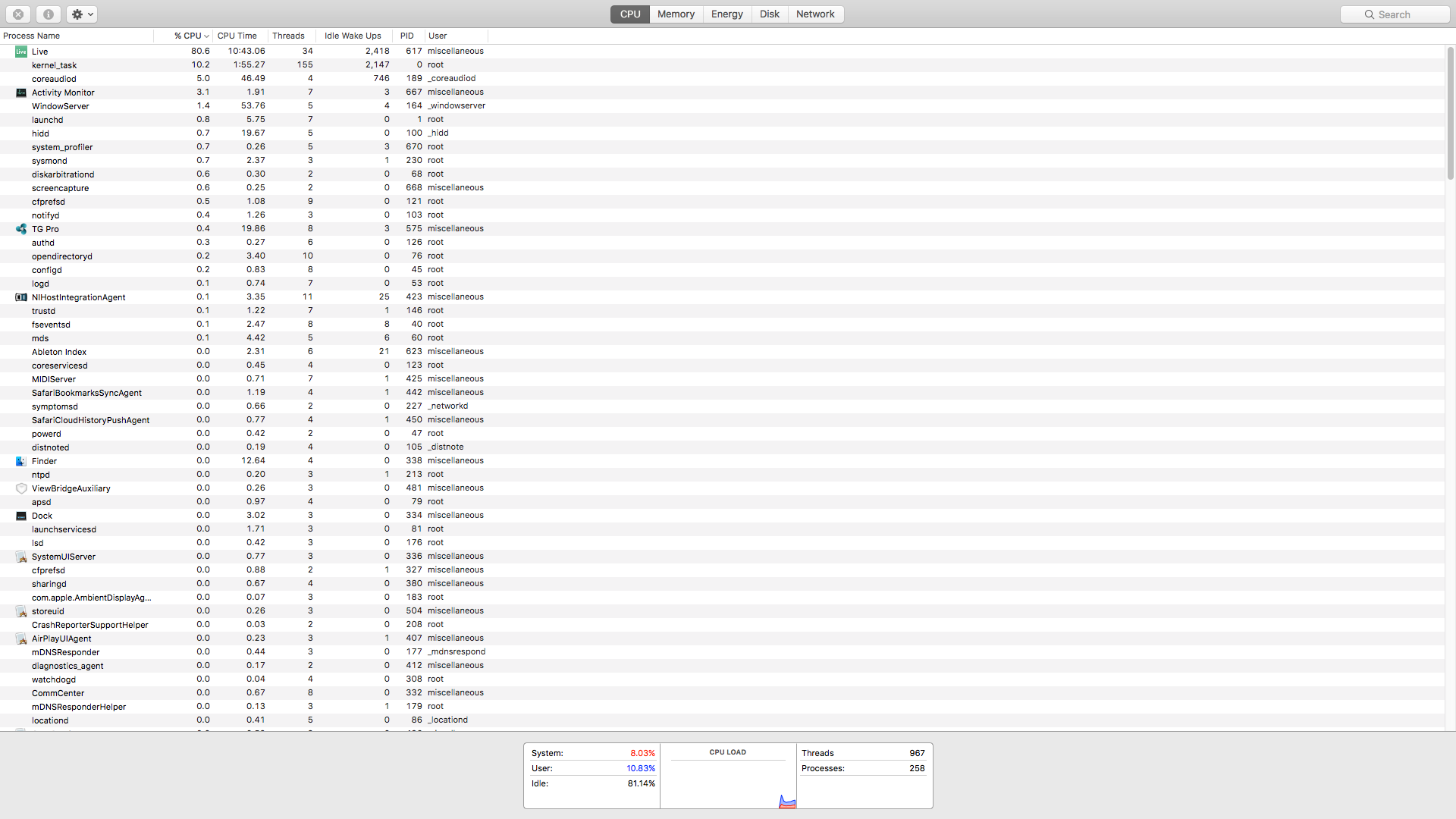Select the opendirectoryd process row
The width and height of the screenshot is (1456, 819).
point(722,256)
